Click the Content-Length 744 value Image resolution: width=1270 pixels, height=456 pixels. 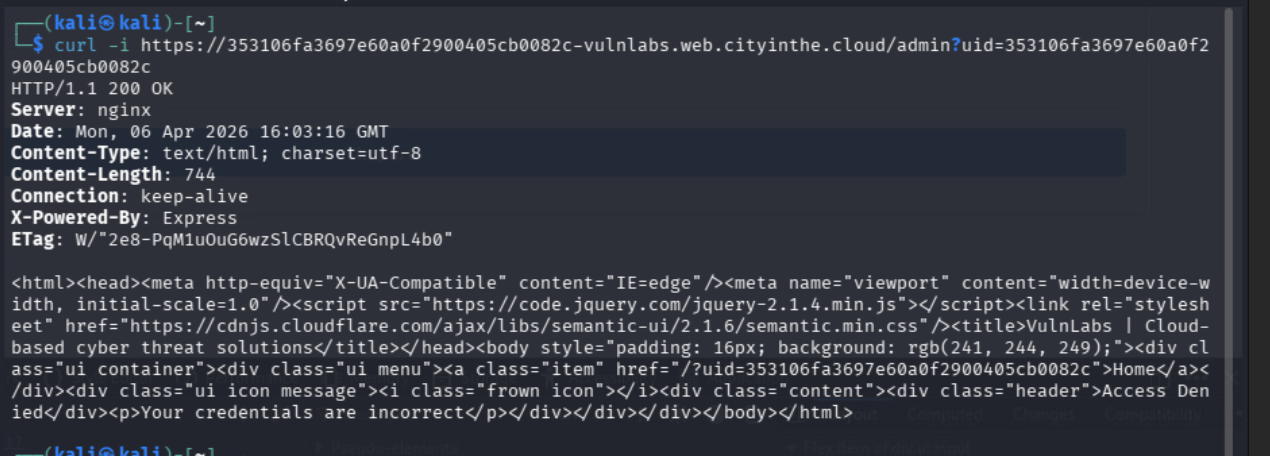tap(200, 175)
